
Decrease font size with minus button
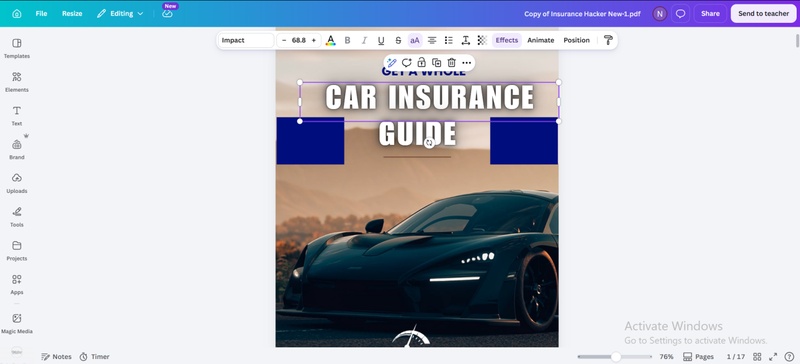284,40
